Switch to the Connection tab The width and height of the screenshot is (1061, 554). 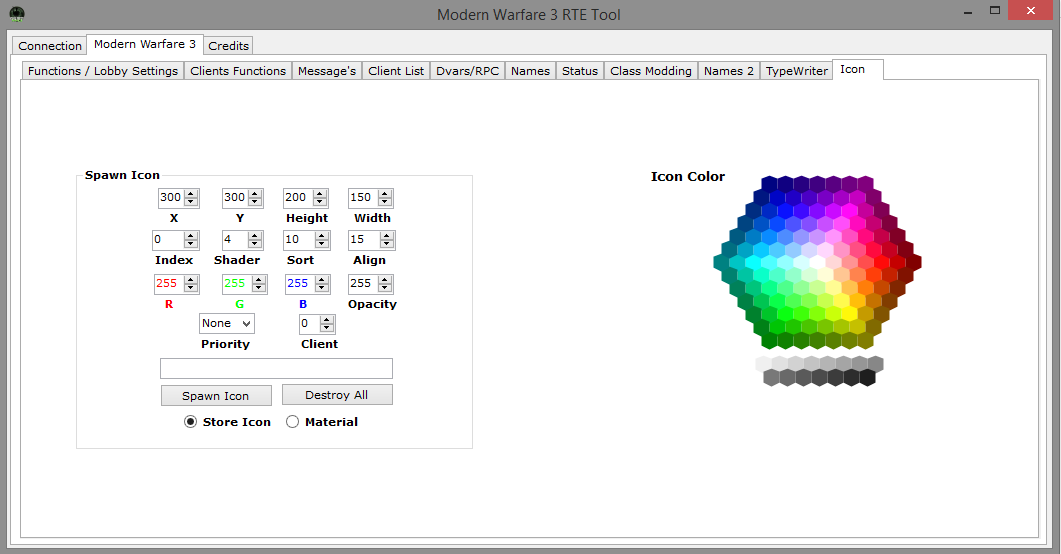pyautogui.click(x=50, y=46)
